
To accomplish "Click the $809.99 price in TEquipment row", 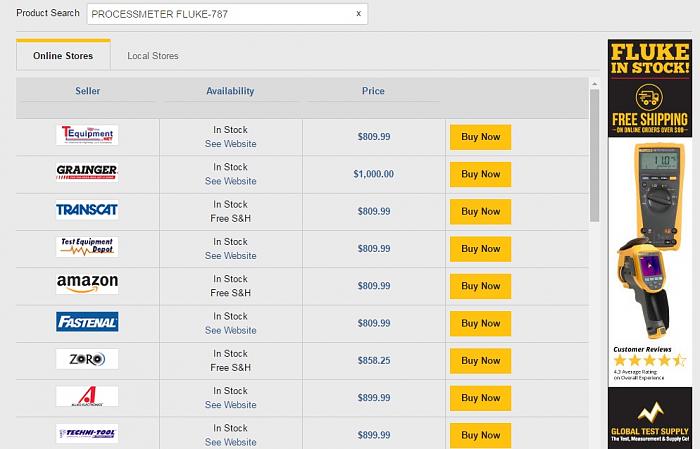I will [374, 137].
